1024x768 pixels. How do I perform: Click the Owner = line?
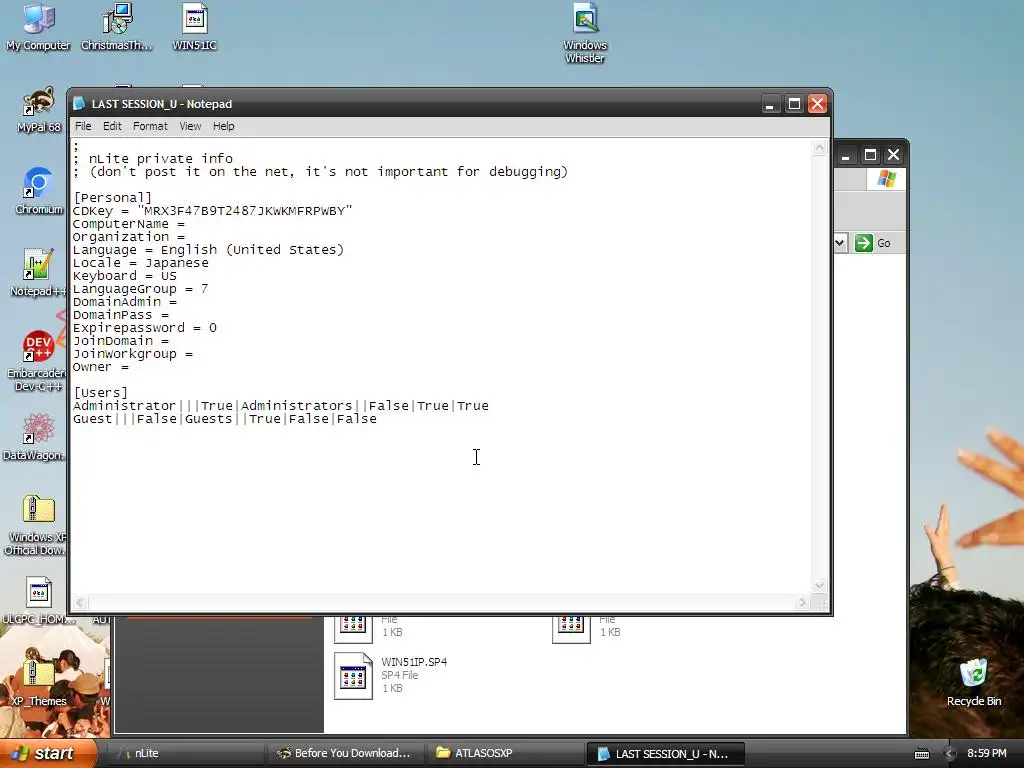(x=101, y=367)
